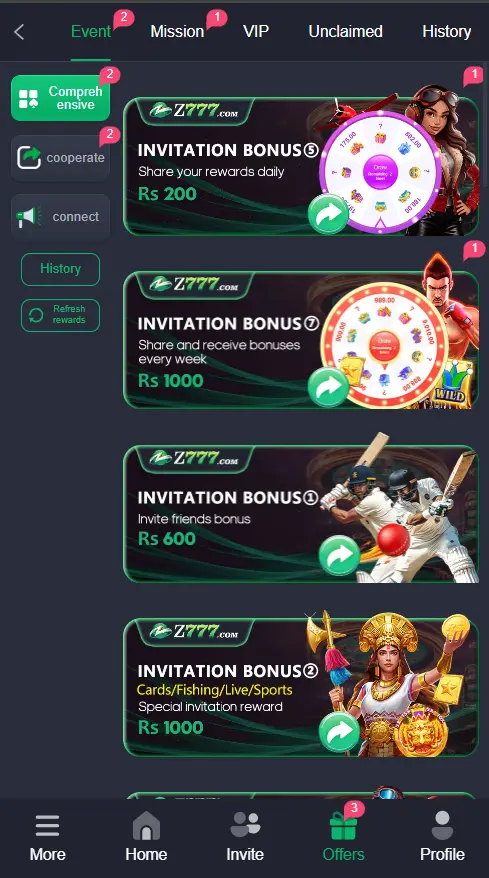Click share arrow on Invitation Bonus 7
Screen dimensions: 489x878
click(328, 387)
